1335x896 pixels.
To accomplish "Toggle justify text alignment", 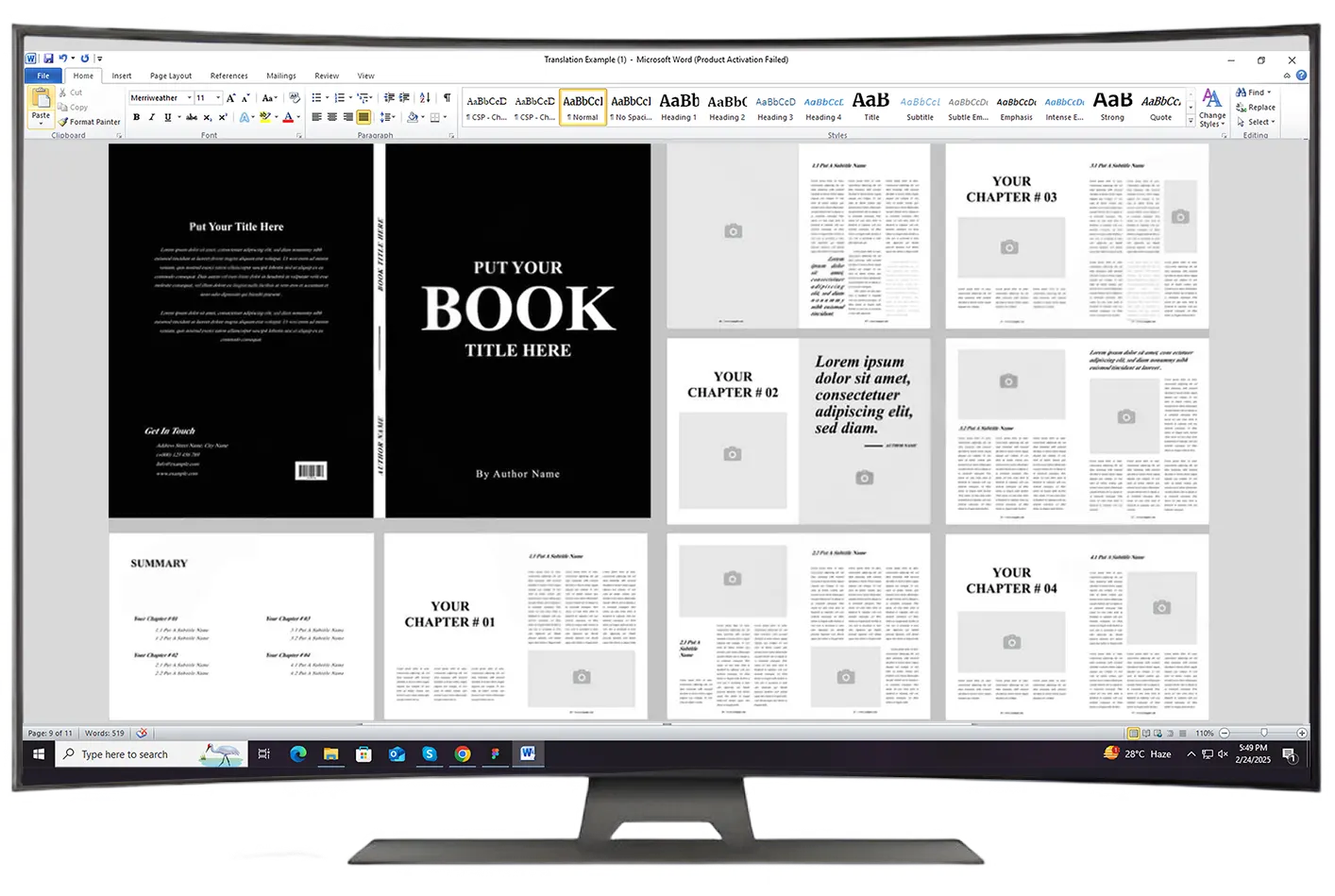I will [x=363, y=118].
